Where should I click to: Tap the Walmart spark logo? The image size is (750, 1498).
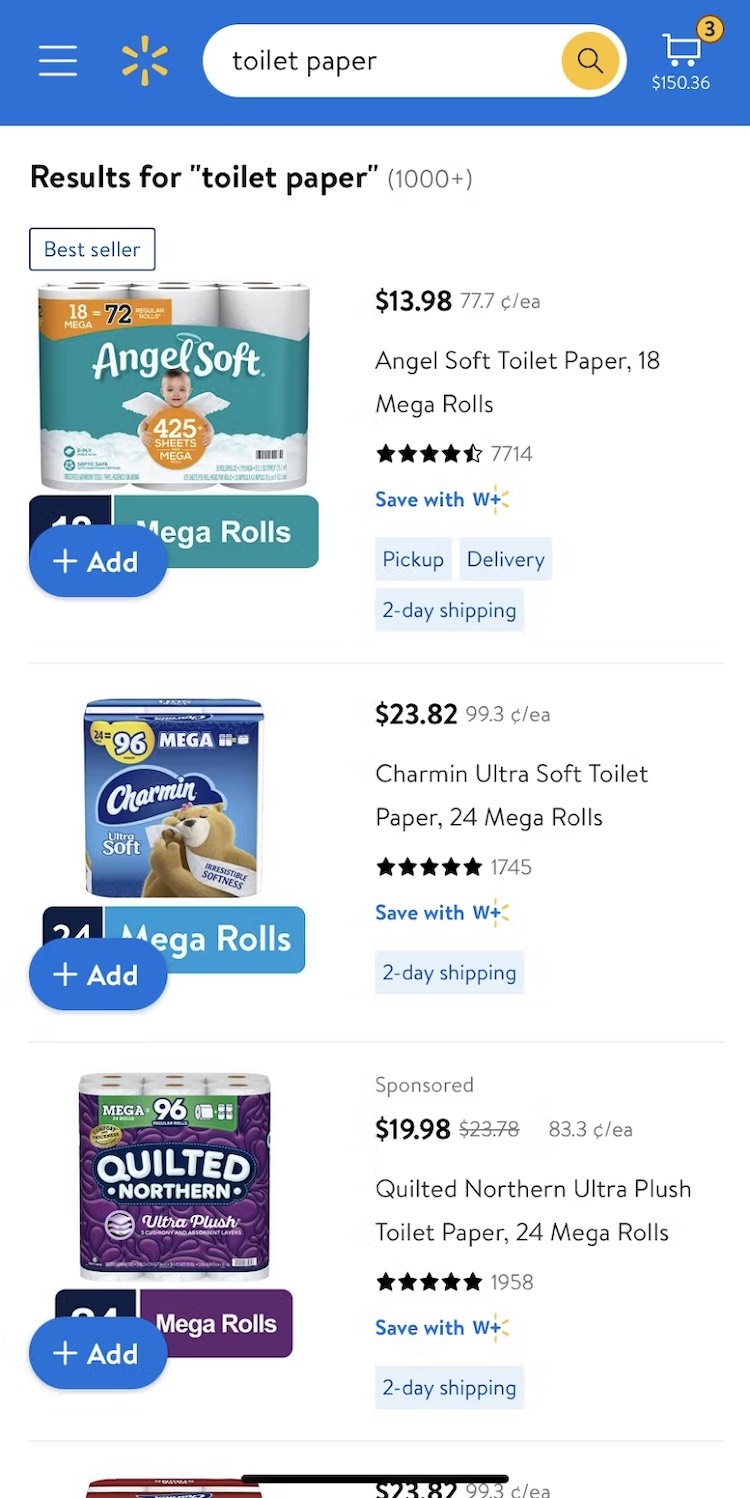(x=145, y=61)
